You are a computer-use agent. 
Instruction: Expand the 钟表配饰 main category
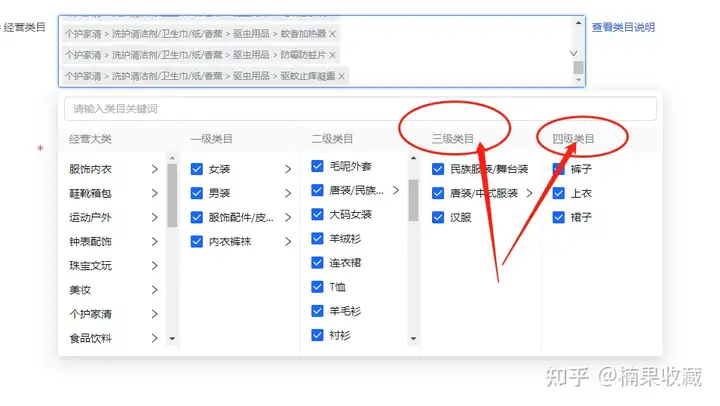pos(155,242)
